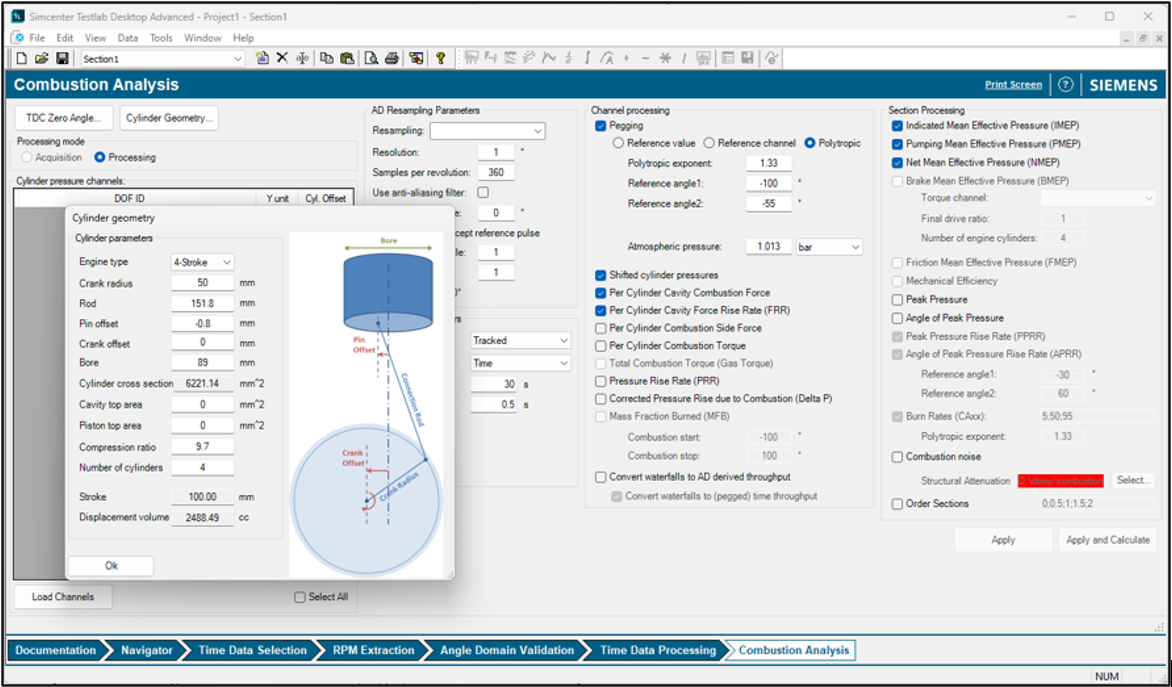Screen dimensions: 1172x687
Task: Open the File menu
Action: (37, 37)
